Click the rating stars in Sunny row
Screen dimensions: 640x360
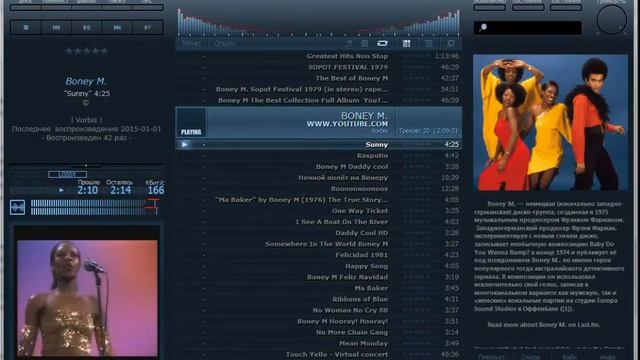pyautogui.click(x=416, y=144)
